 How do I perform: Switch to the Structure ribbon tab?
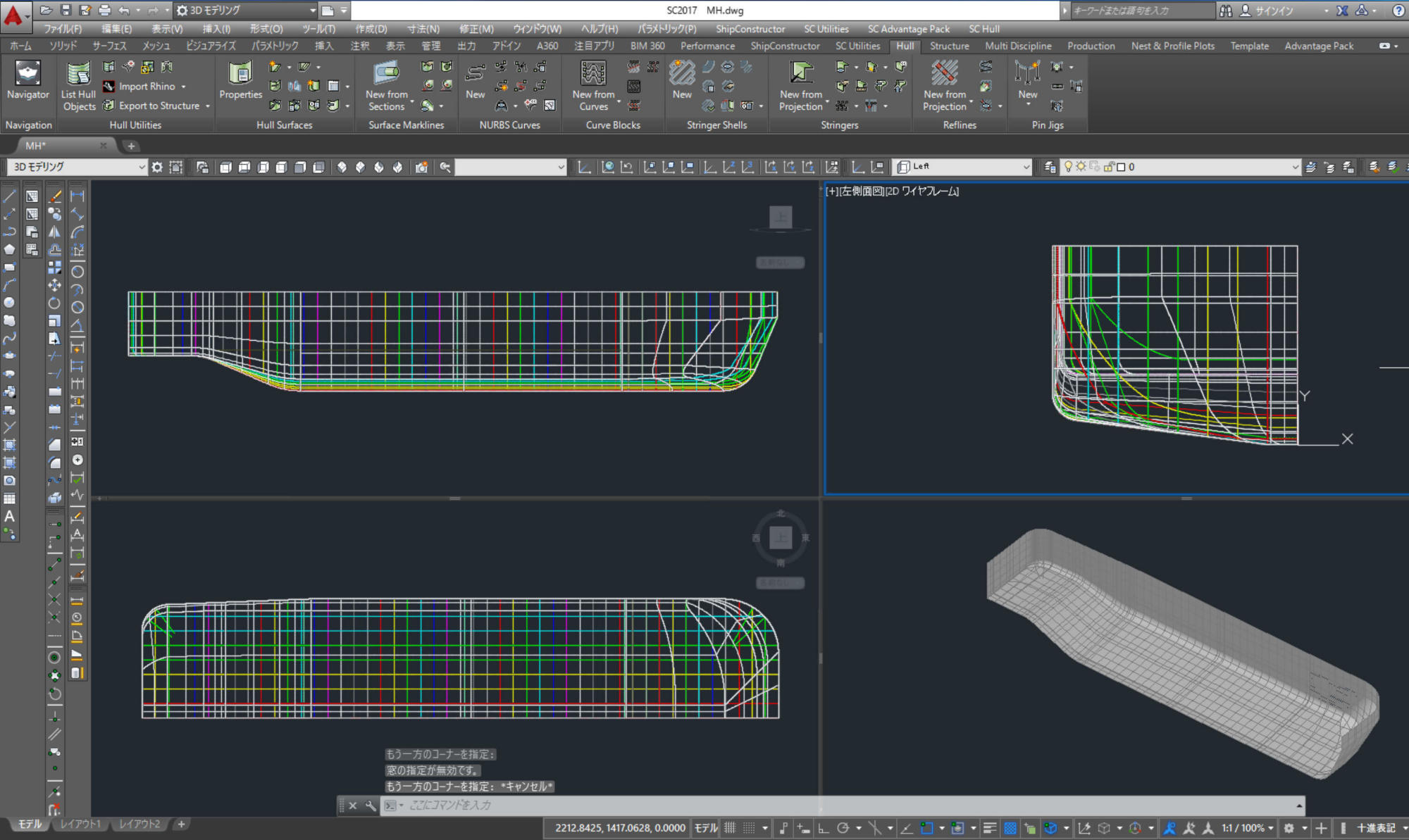coord(949,46)
